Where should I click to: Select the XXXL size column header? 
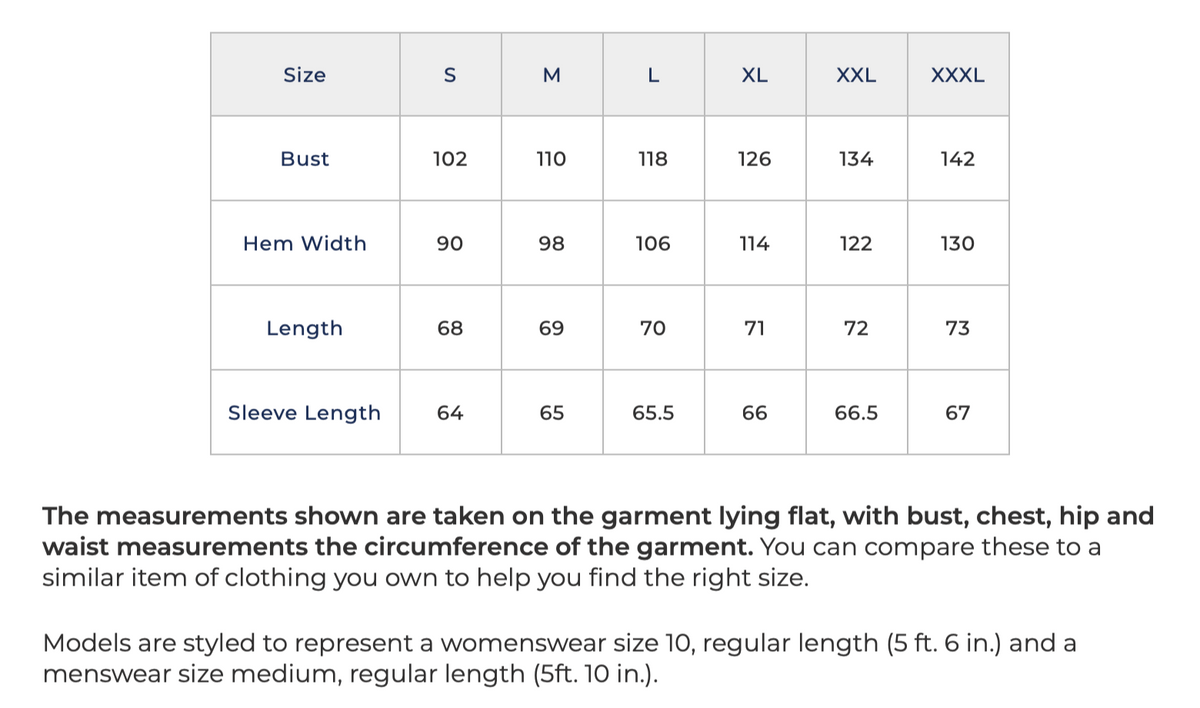(x=958, y=75)
